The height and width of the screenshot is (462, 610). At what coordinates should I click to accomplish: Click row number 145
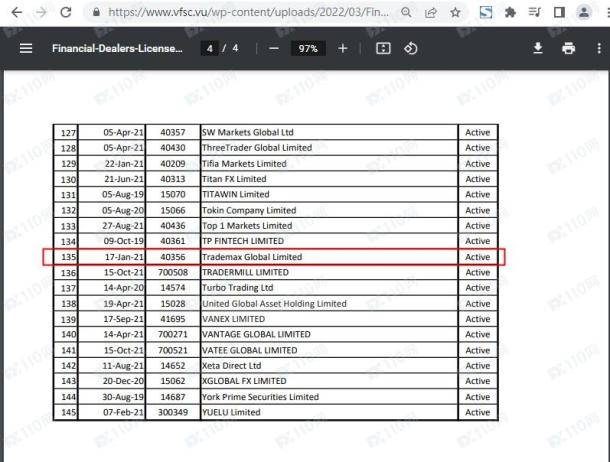(x=68, y=412)
